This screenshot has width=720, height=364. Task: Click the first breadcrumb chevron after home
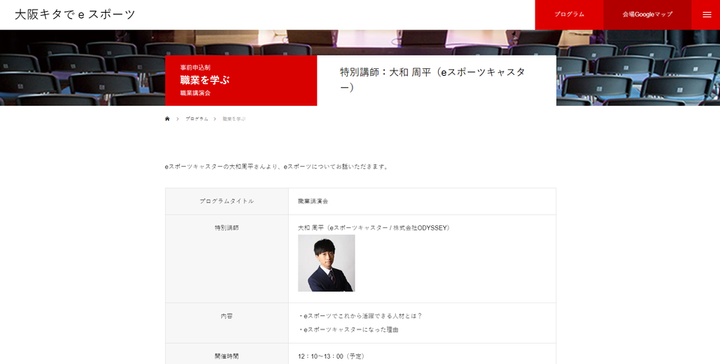(x=177, y=119)
